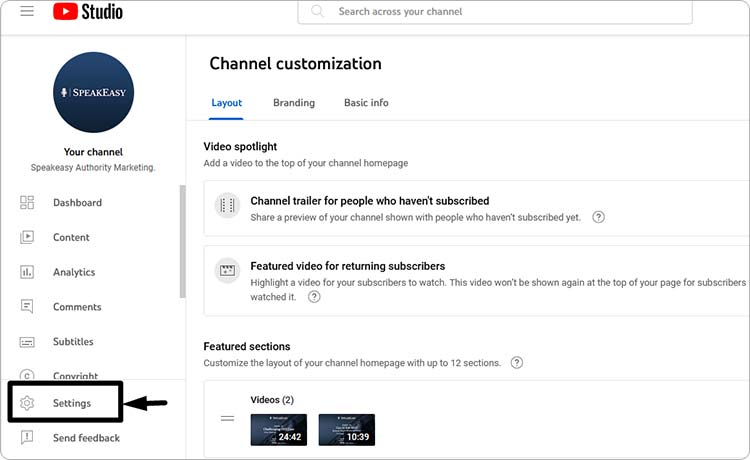Click the sidebar vertical scrollbar
Image resolution: width=750 pixels, height=460 pixels.
[x=182, y=241]
